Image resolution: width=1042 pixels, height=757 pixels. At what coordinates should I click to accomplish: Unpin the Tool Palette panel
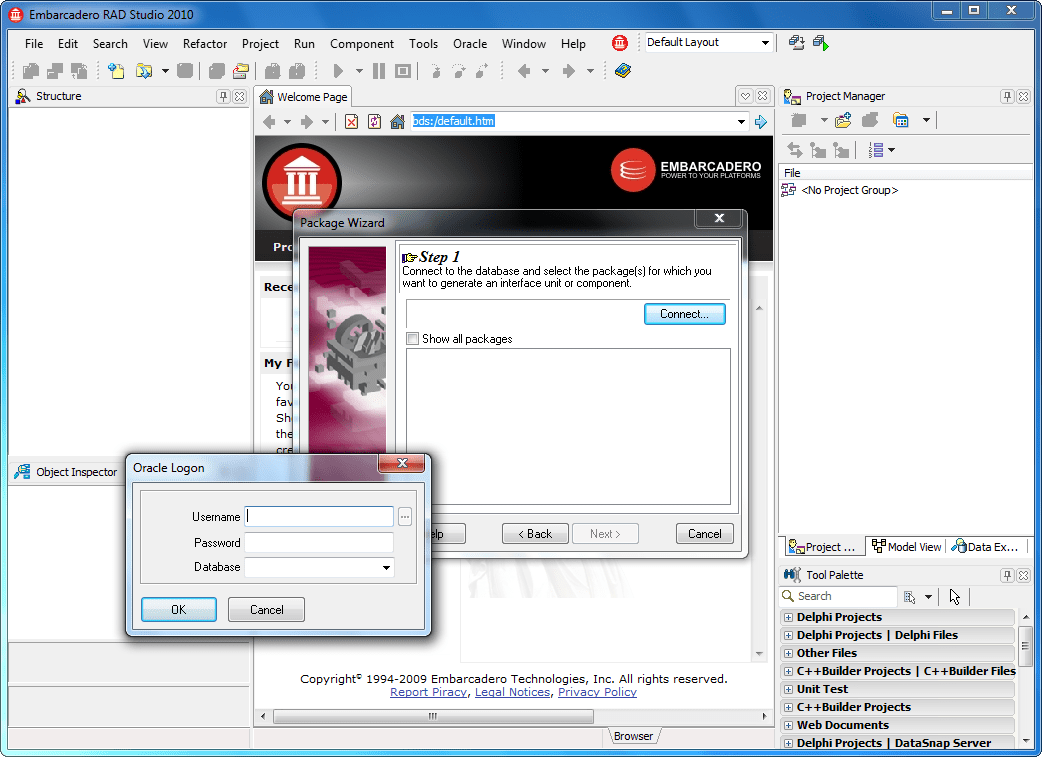[x=1009, y=575]
